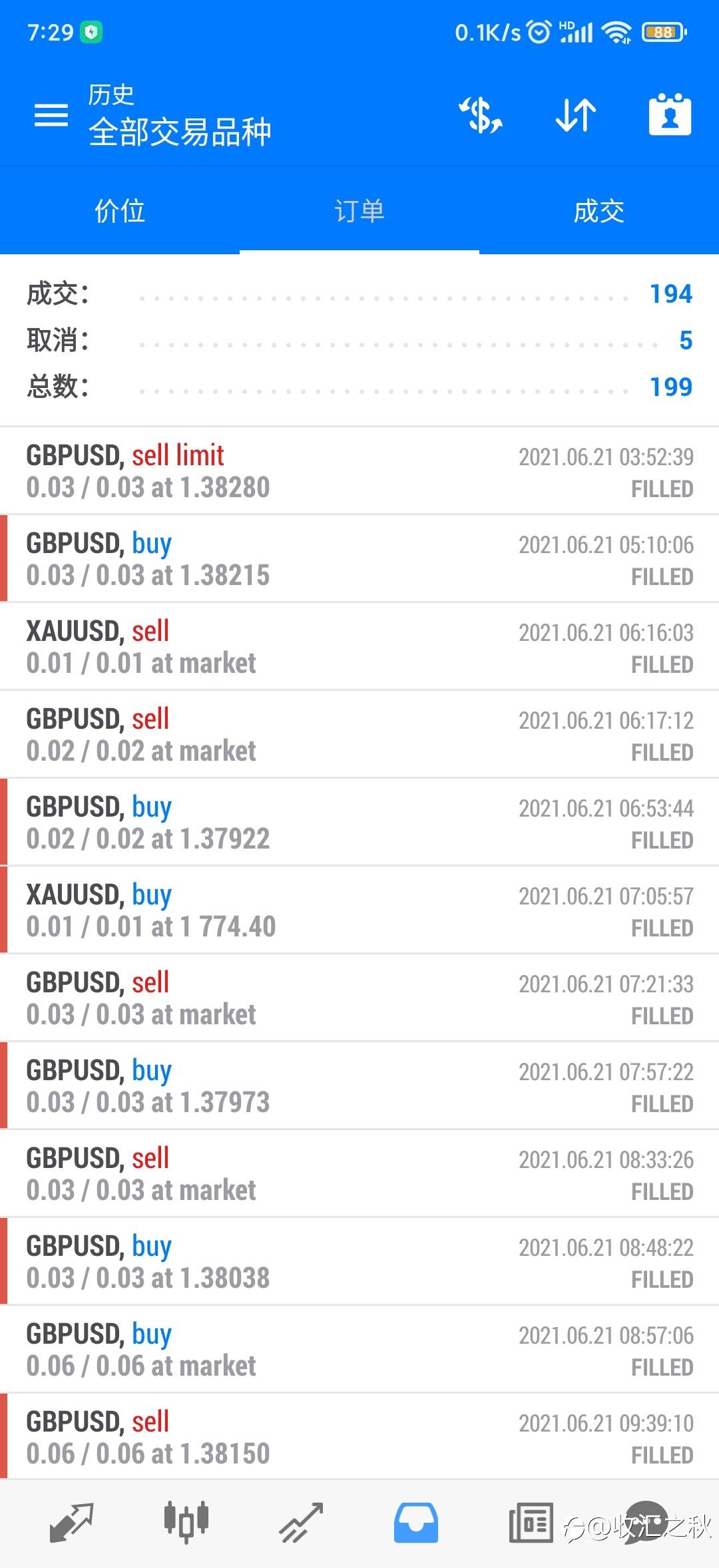Tap the History inbox tray icon
Viewport: 719px width, 1568px height.
[415, 1523]
